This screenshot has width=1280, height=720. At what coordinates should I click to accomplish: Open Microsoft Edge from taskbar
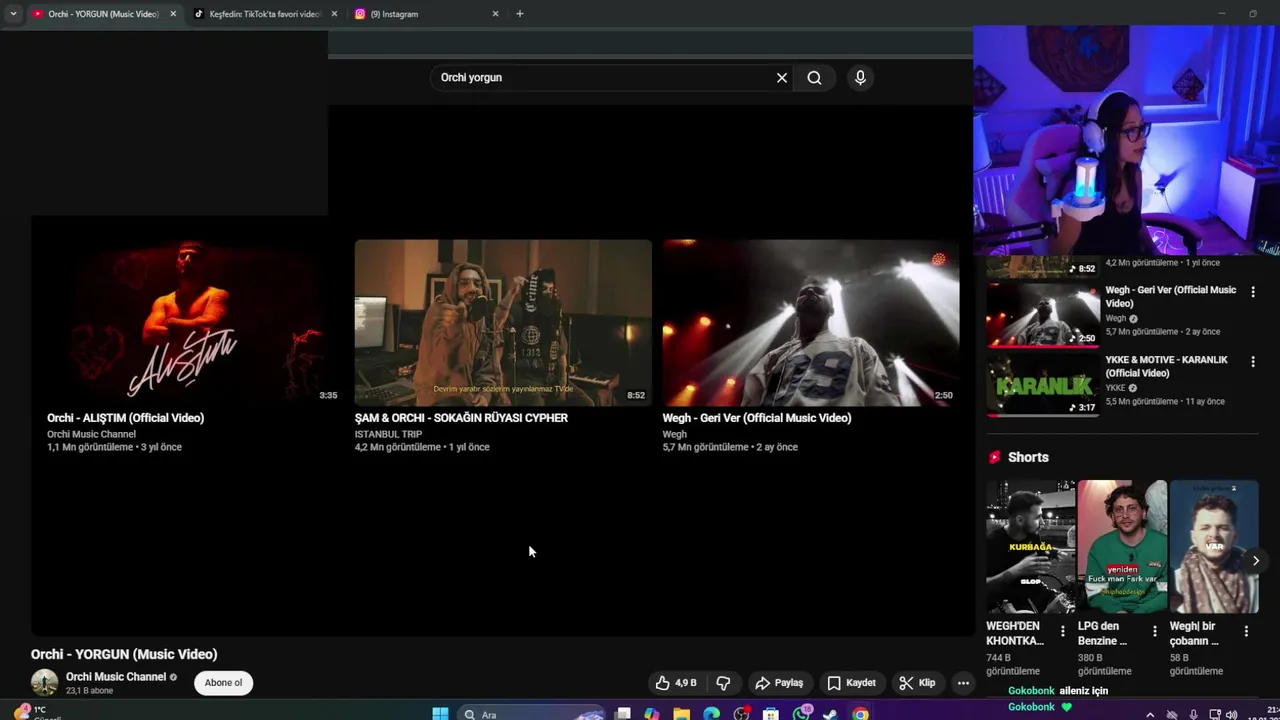(x=711, y=714)
